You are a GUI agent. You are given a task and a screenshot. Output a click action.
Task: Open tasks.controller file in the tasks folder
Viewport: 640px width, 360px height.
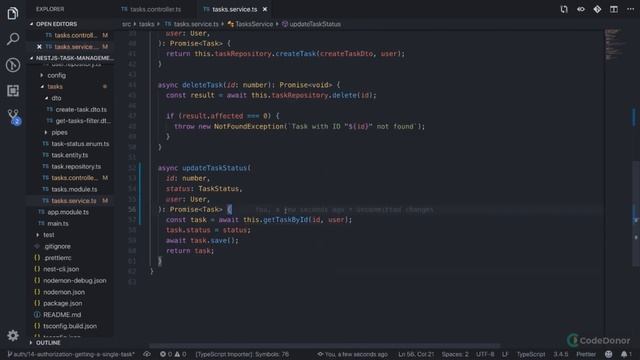coord(74,178)
